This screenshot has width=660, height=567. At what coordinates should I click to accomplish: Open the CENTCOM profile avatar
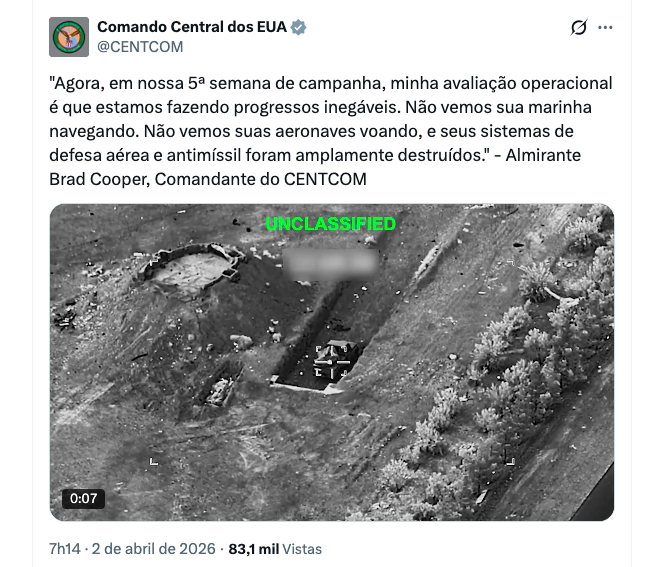click(x=69, y=37)
